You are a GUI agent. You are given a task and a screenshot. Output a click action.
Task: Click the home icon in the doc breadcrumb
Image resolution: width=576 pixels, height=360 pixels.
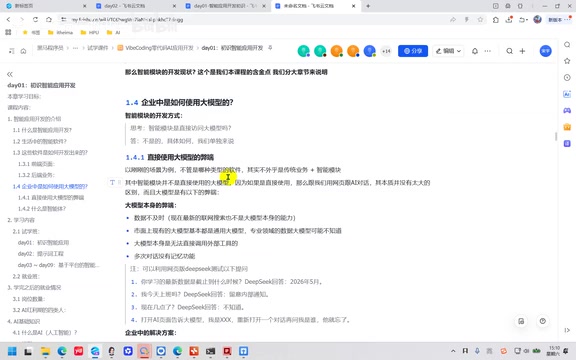tap(24, 51)
